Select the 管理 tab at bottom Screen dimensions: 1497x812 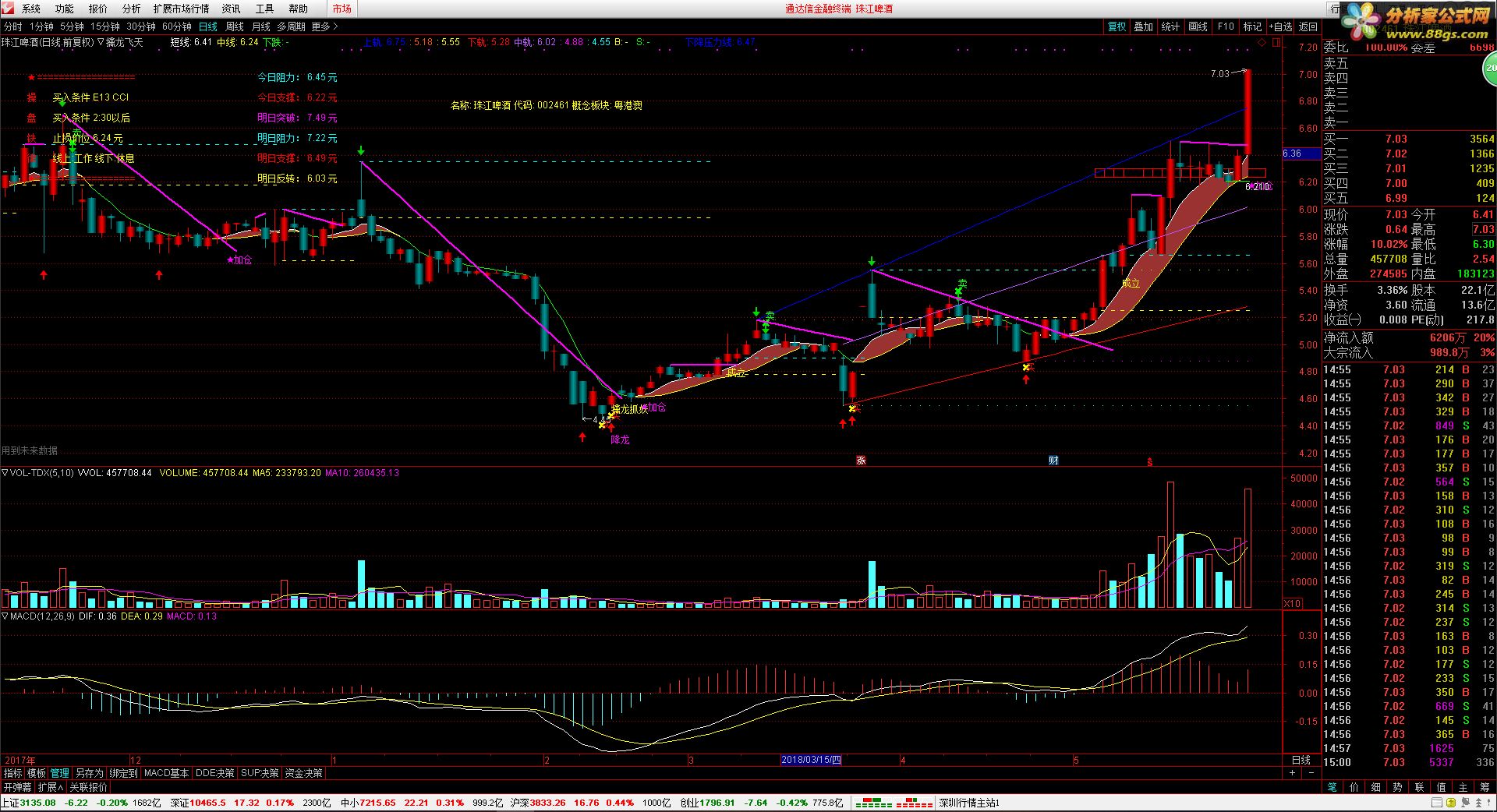(x=60, y=773)
